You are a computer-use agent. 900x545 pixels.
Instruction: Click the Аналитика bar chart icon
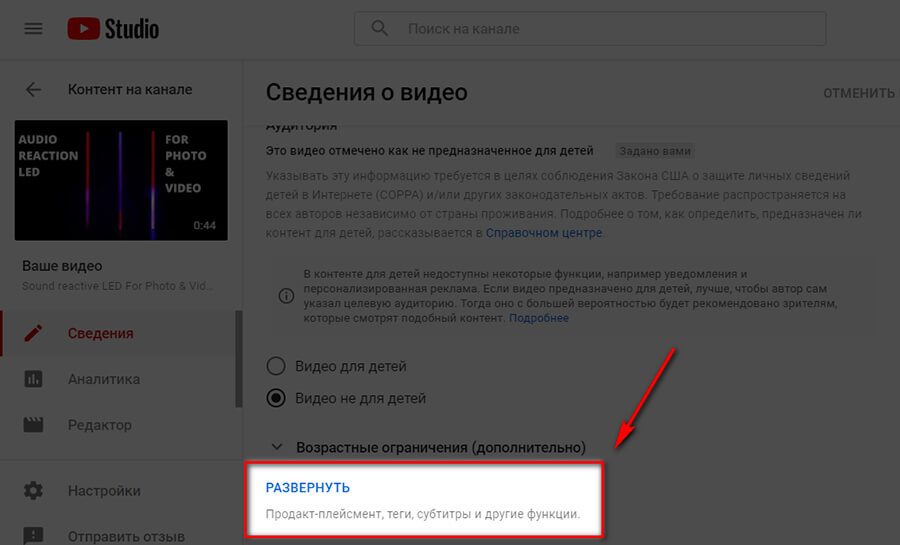point(33,379)
